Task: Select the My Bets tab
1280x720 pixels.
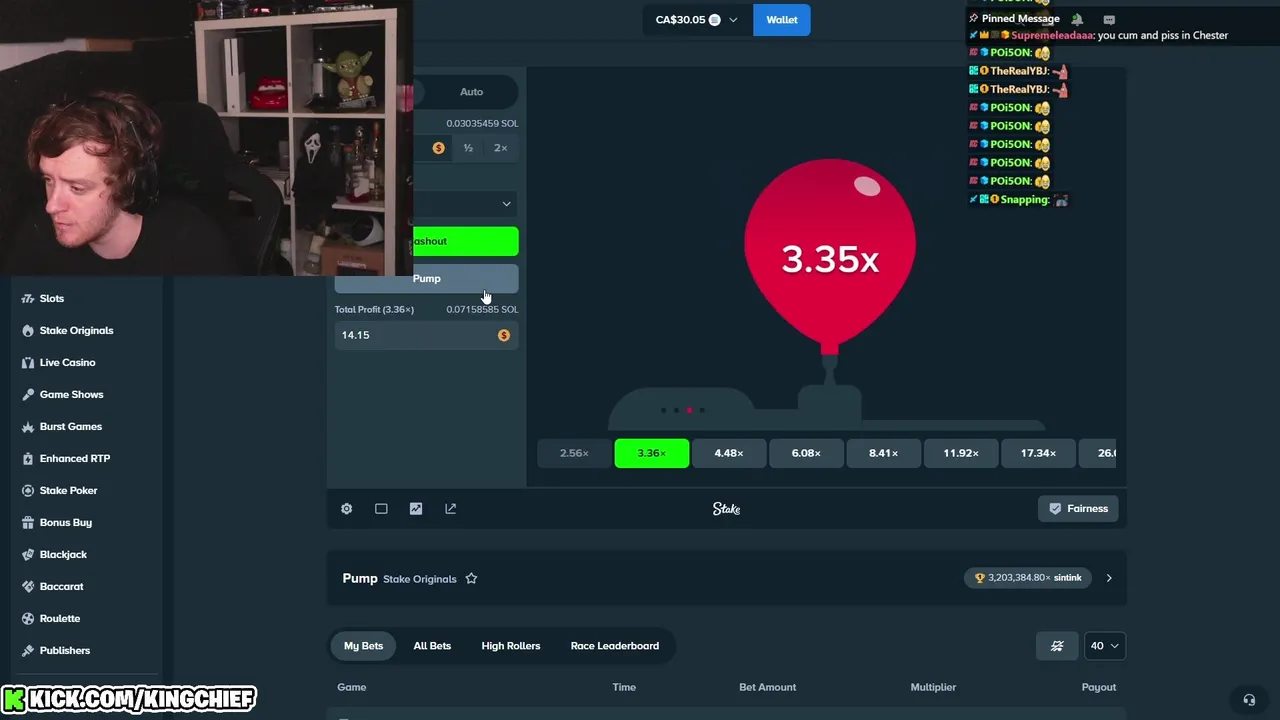Action: click(x=364, y=646)
